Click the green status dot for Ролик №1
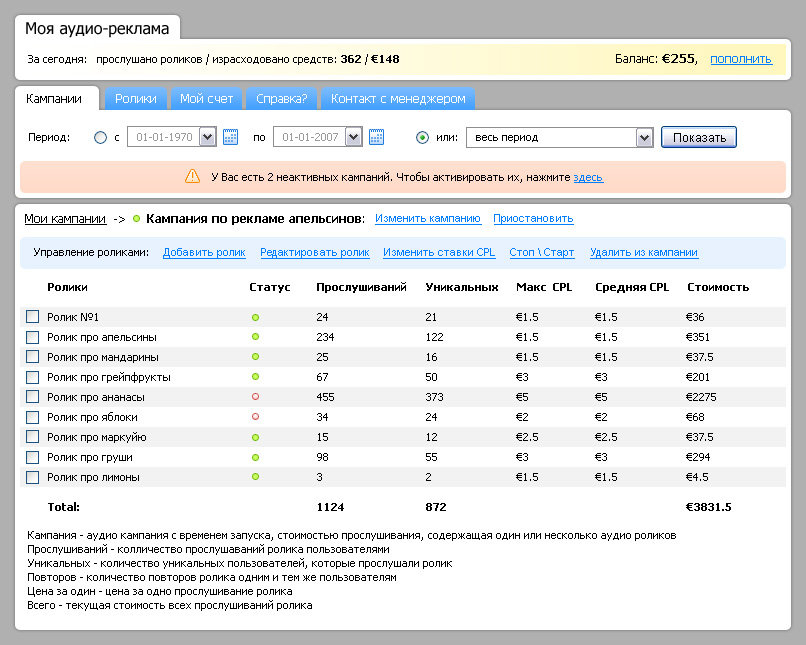Image resolution: width=806 pixels, height=645 pixels. 255,317
